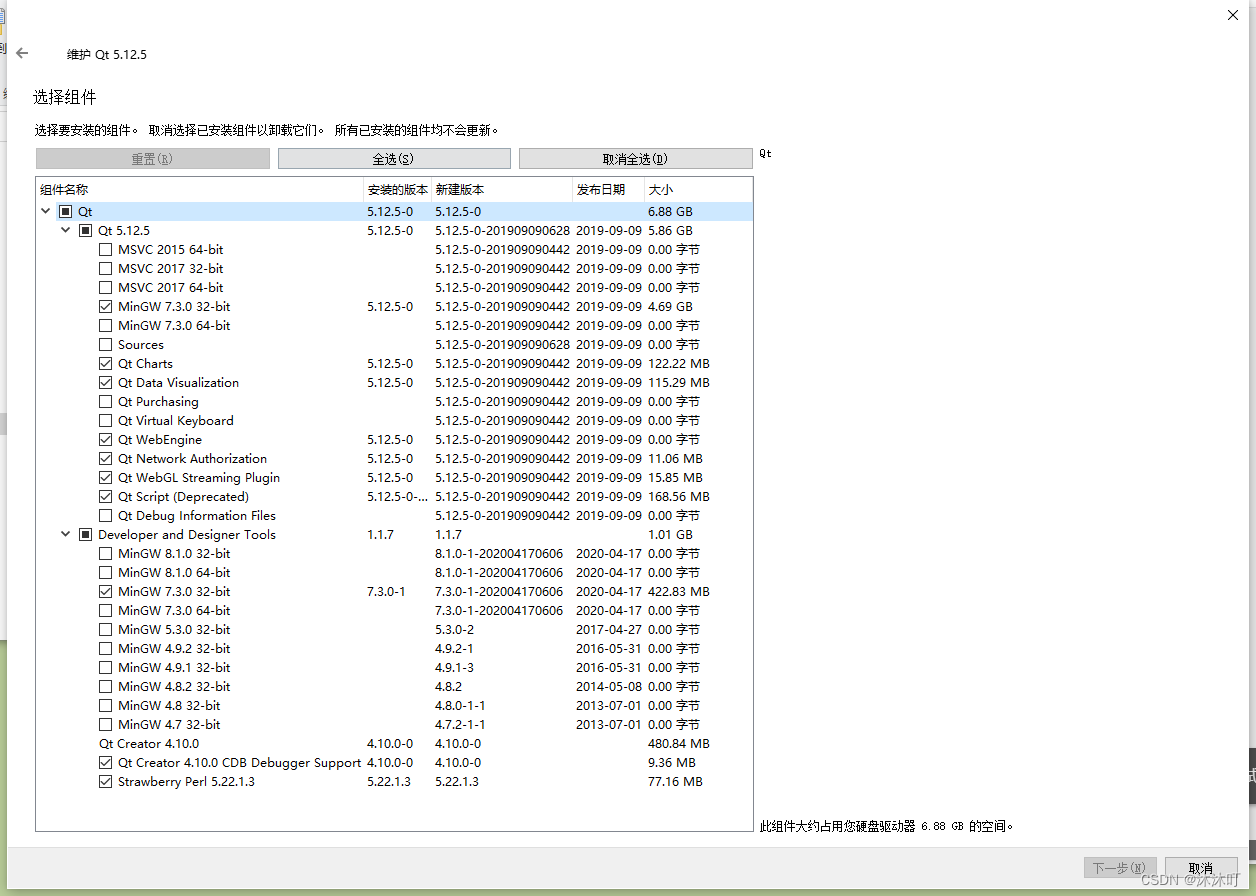
Task: Select the Qt WebEngine row label
Action: pos(160,440)
